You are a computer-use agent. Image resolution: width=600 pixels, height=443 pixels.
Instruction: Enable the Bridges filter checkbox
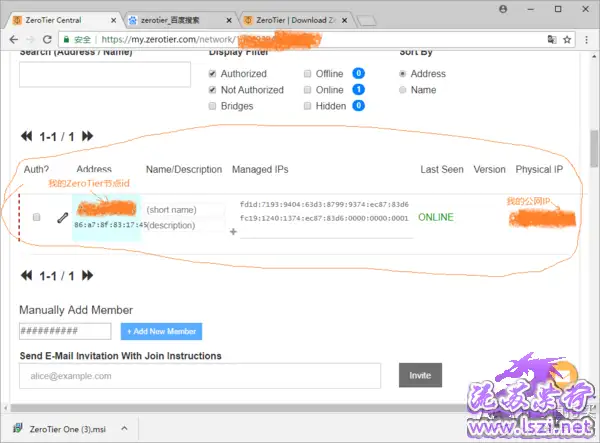point(212,106)
